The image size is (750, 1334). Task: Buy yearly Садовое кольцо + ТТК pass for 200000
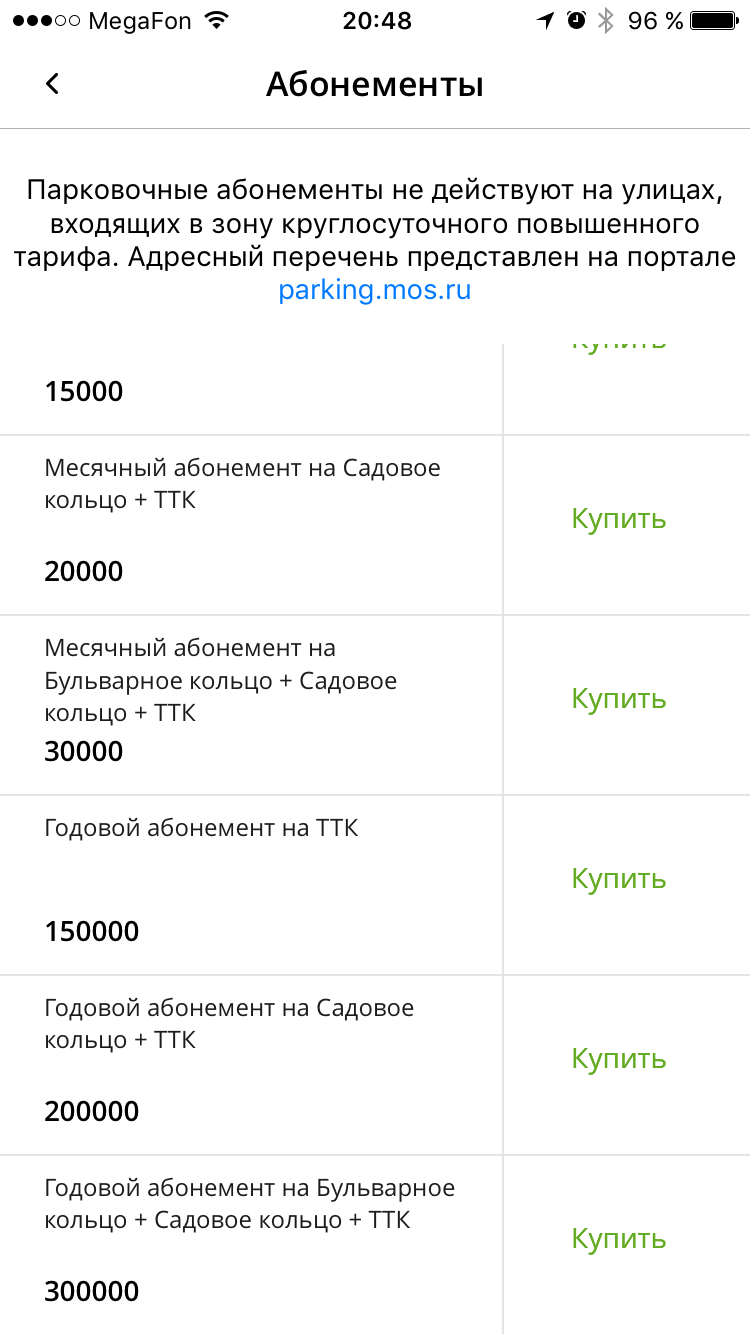(x=619, y=1059)
